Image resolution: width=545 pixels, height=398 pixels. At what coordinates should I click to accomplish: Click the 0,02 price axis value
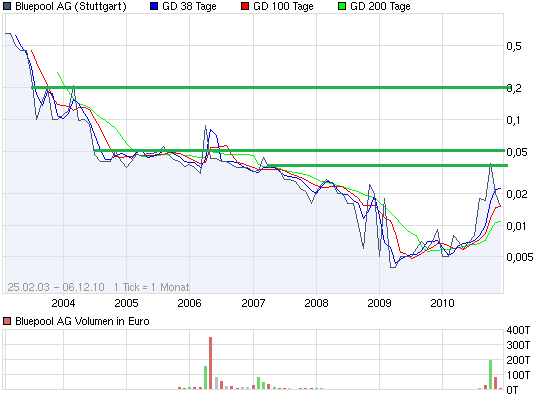(x=517, y=194)
